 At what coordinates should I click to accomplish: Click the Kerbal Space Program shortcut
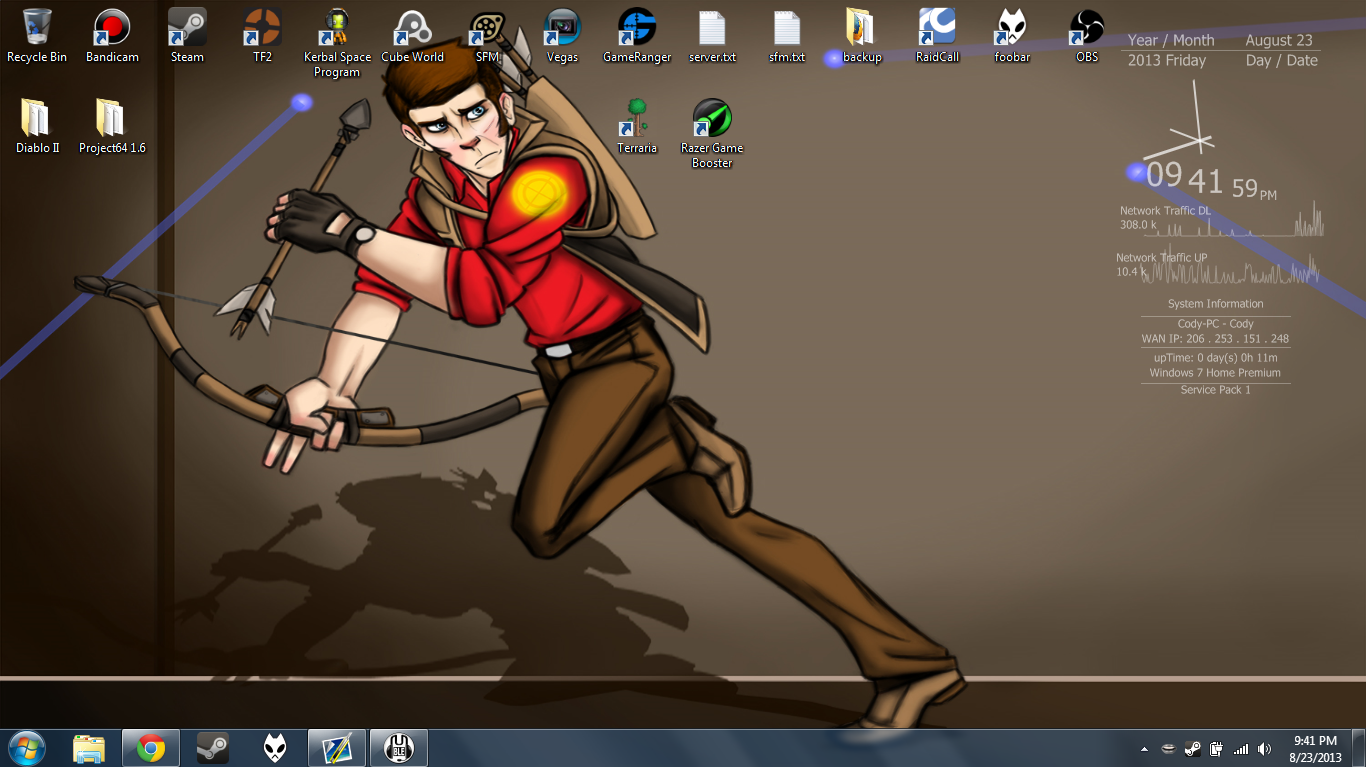click(x=337, y=43)
